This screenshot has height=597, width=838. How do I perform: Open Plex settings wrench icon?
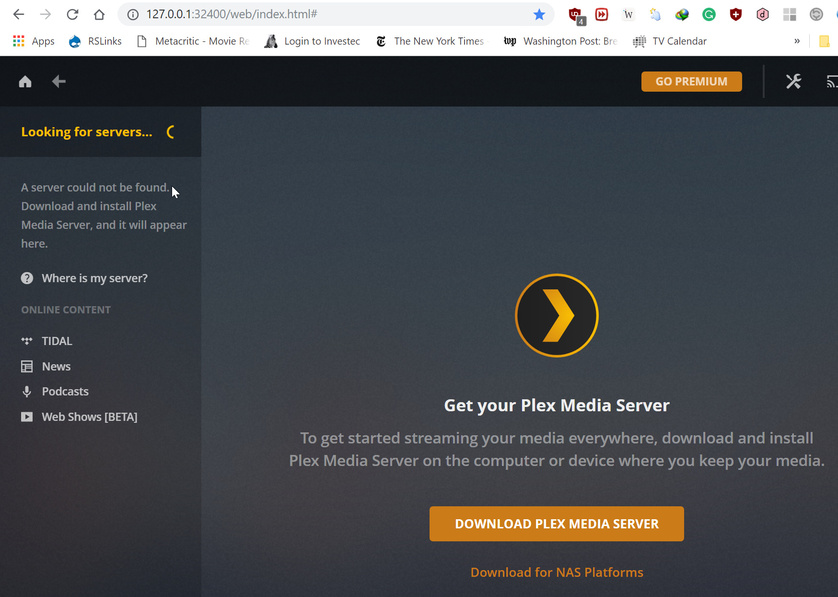point(793,81)
